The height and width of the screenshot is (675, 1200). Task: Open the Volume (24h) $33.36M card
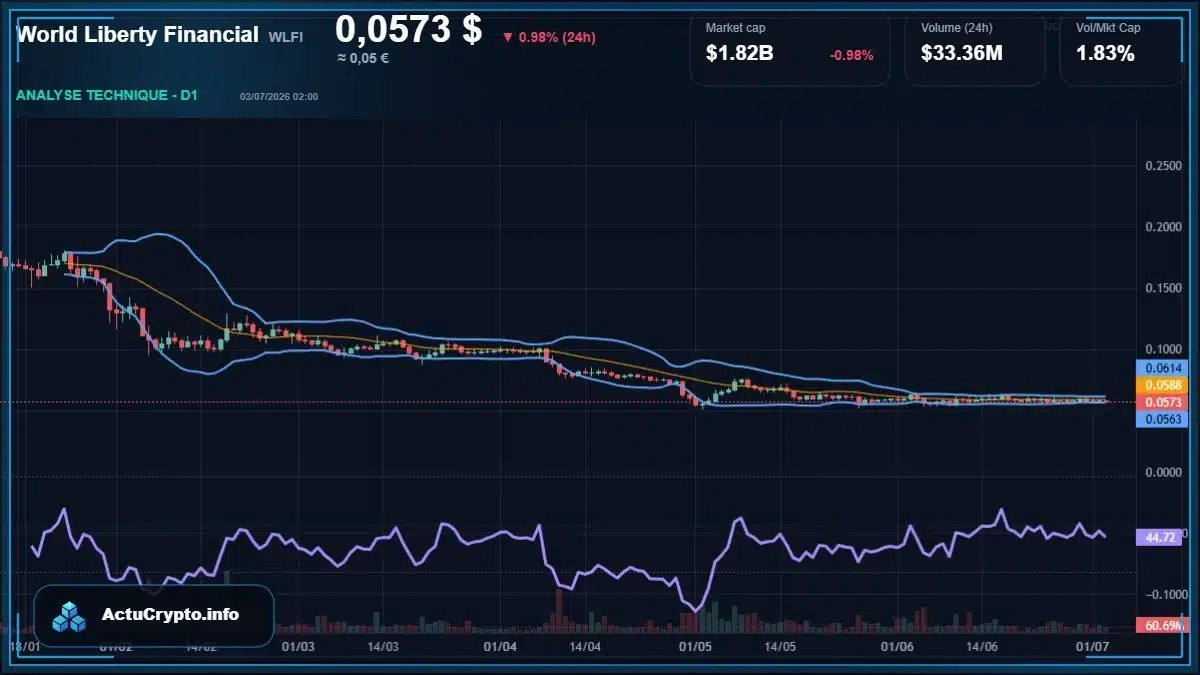pos(974,48)
